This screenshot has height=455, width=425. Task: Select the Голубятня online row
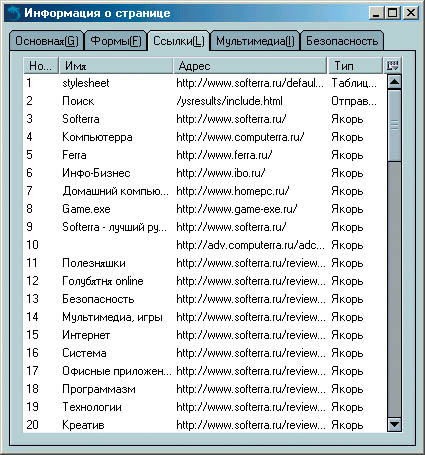click(205, 281)
